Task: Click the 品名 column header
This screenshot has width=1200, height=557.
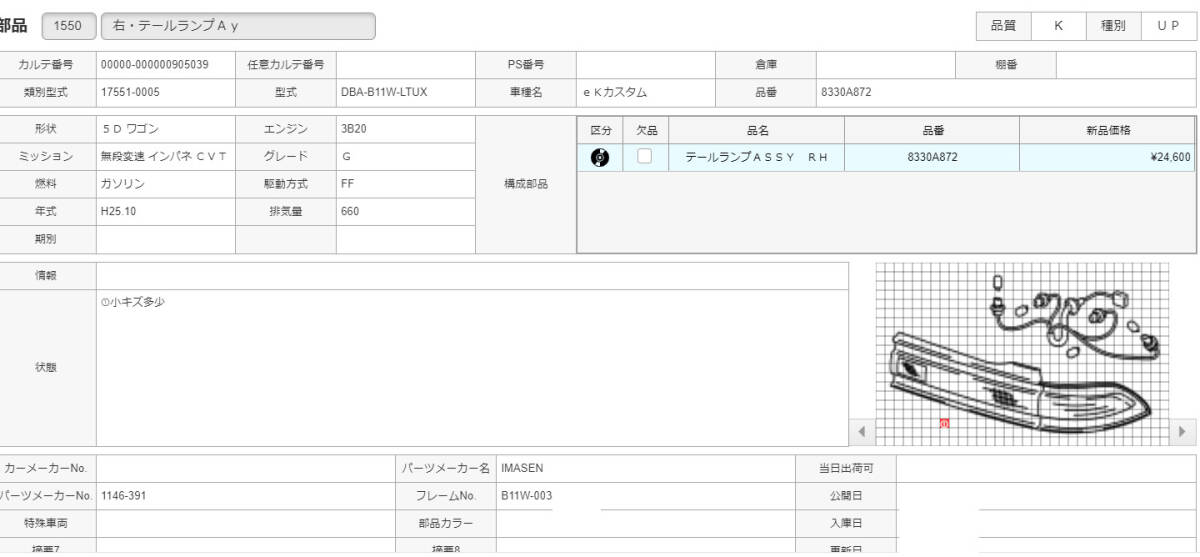Action: click(x=757, y=130)
